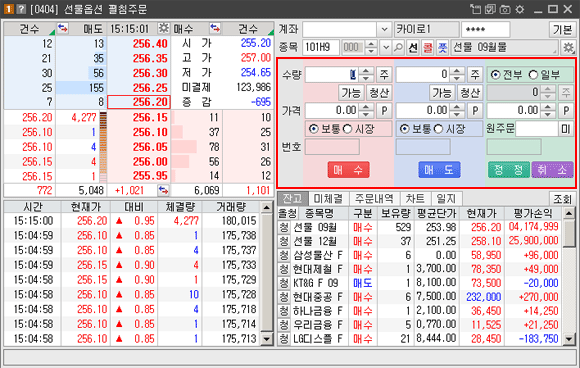The width and height of the screenshot is (580, 368).
Task: Click 가능 button in the buy panel
Action: pyautogui.click(x=351, y=92)
